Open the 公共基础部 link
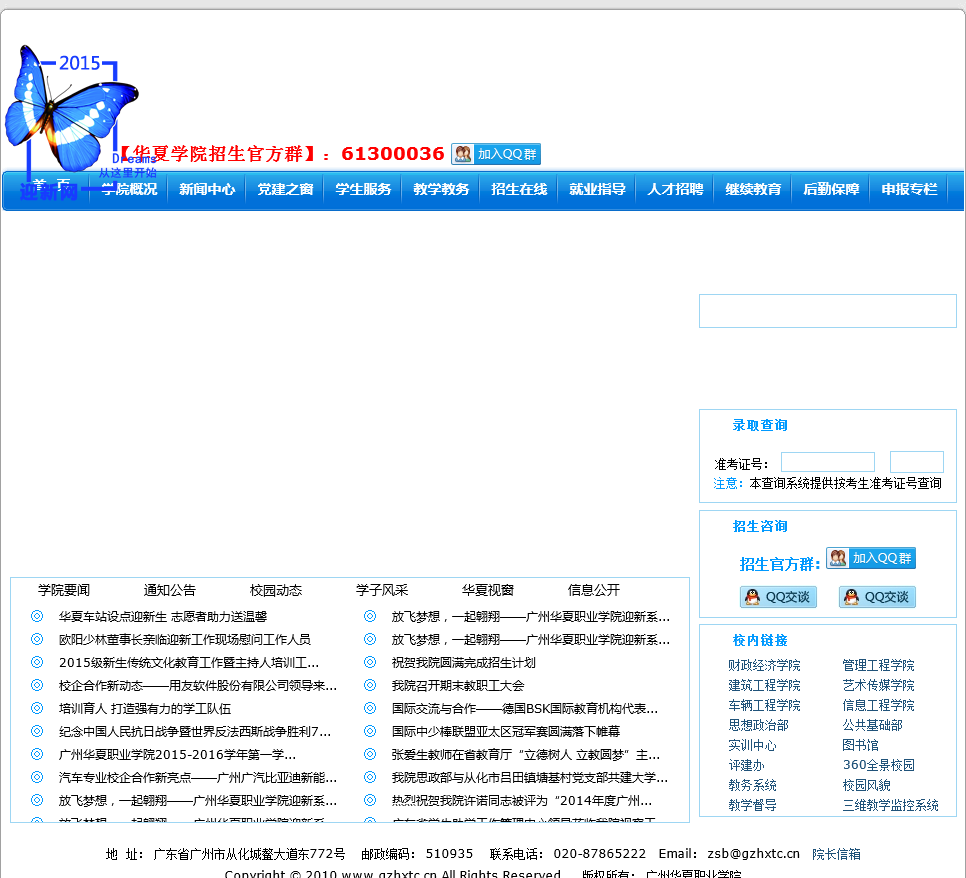Image resolution: width=966 pixels, height=878 pixels. tap(872, 725)
